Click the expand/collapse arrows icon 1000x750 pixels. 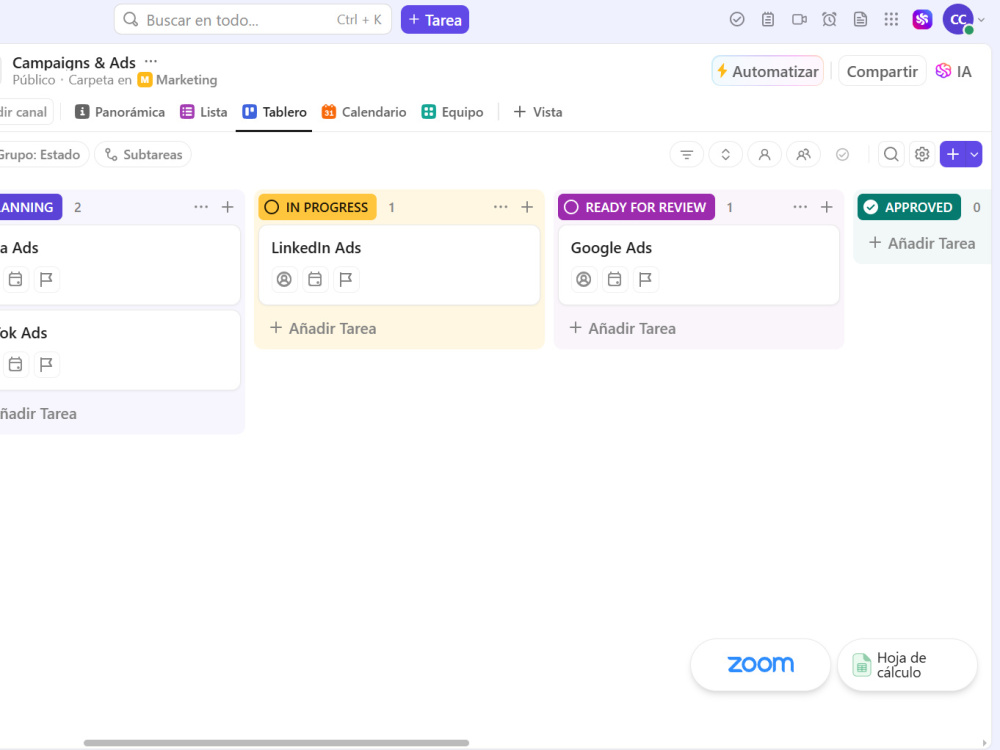(726, 154)
